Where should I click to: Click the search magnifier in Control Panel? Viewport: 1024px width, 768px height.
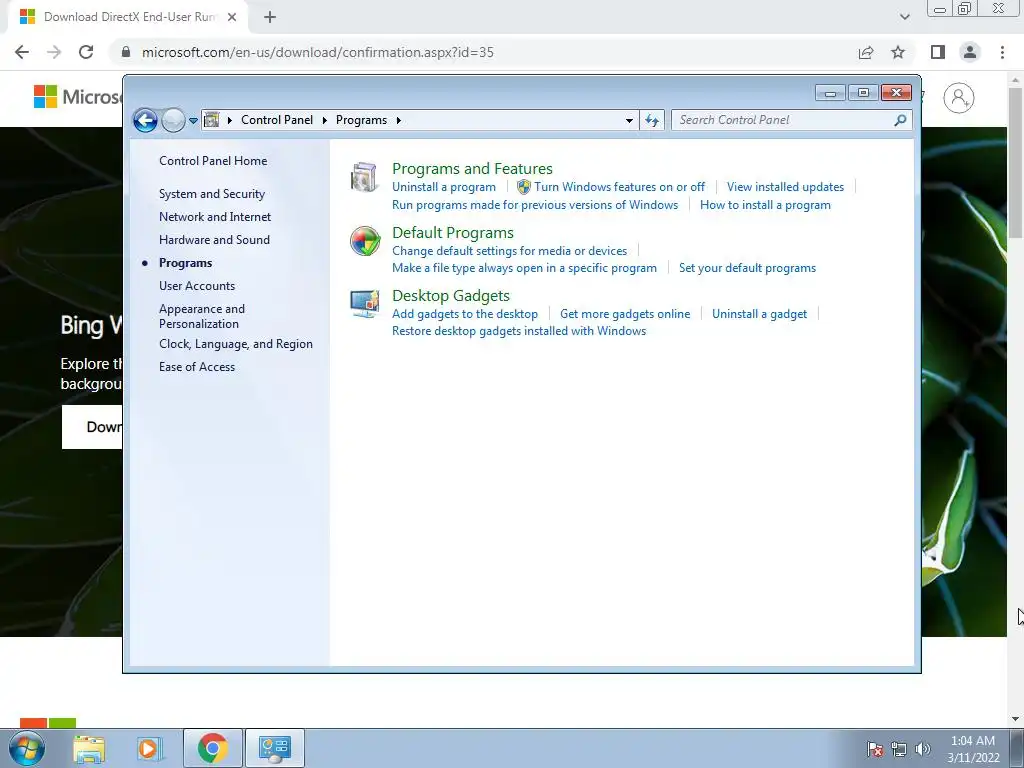point(900,120)
